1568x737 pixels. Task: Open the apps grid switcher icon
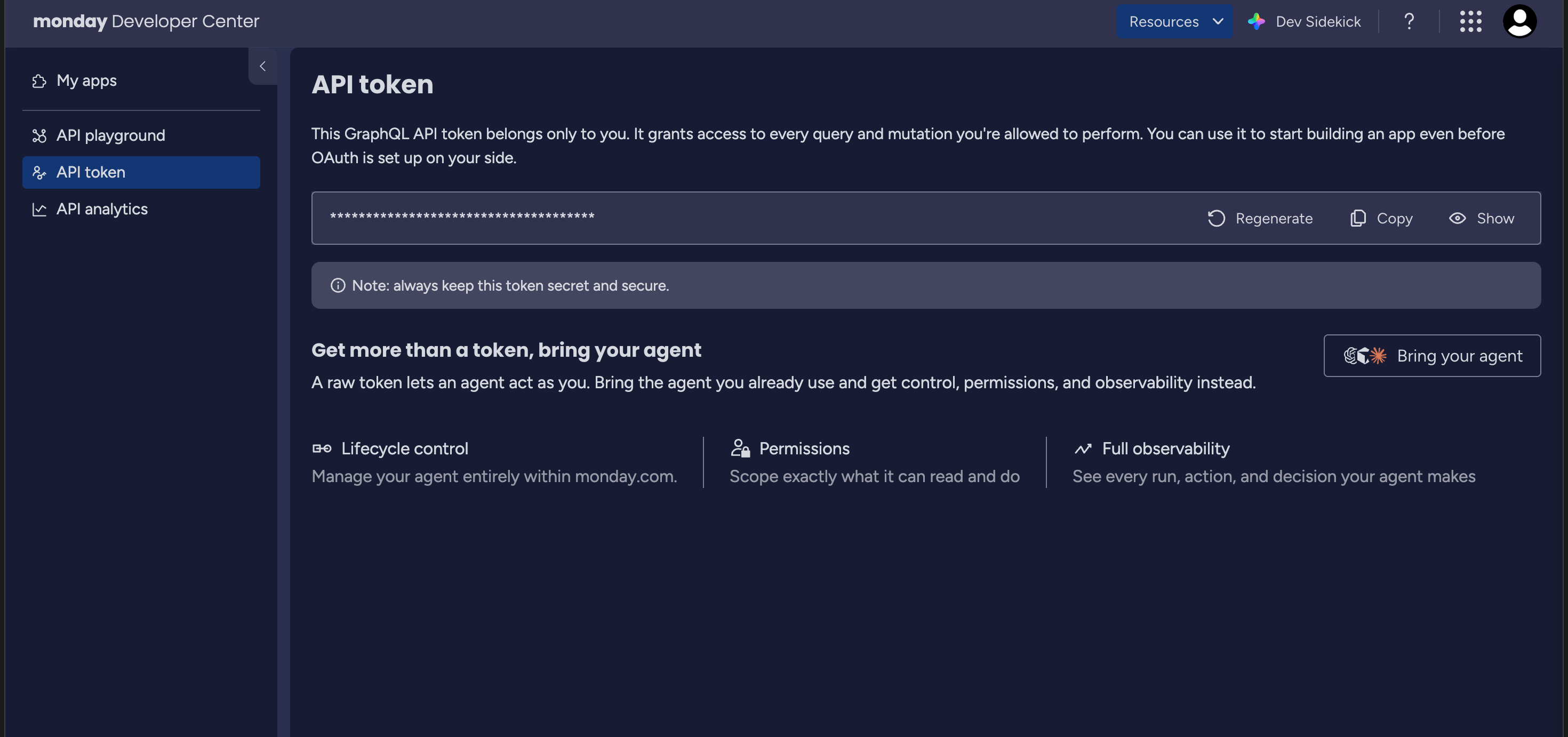(1470, 22)
